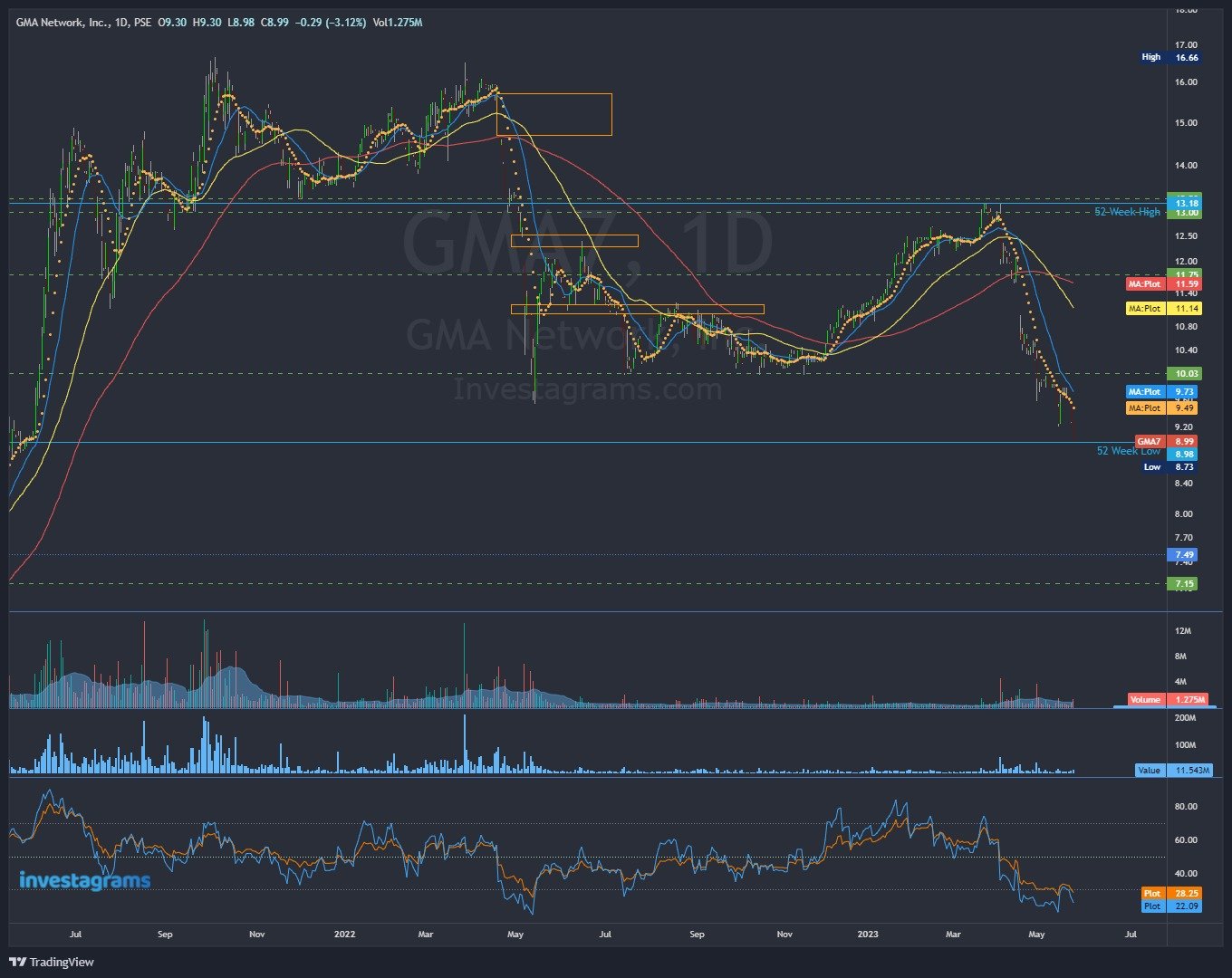
Task: Select the 13.00 green price label
Action: (x=1187, y=213)
